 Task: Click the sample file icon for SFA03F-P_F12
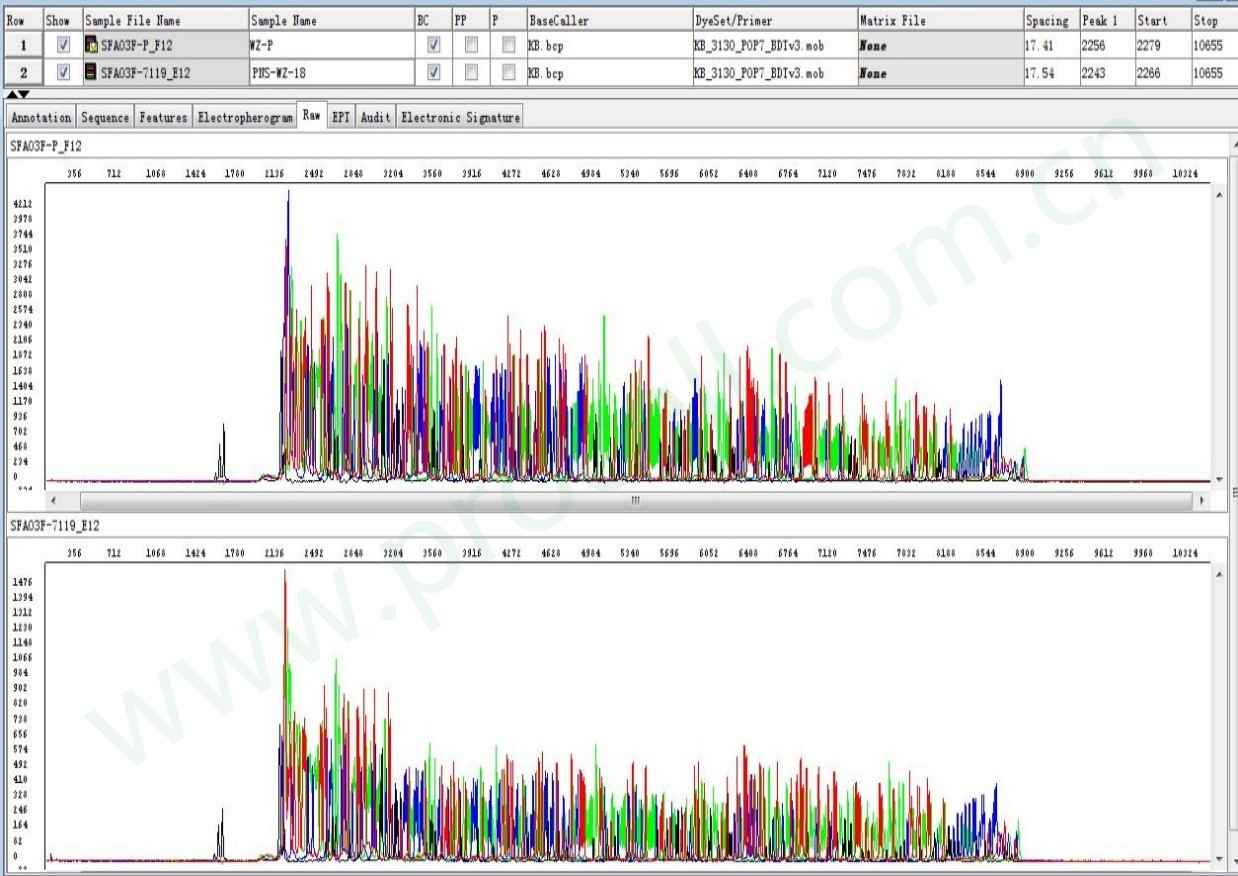(91, 44)
